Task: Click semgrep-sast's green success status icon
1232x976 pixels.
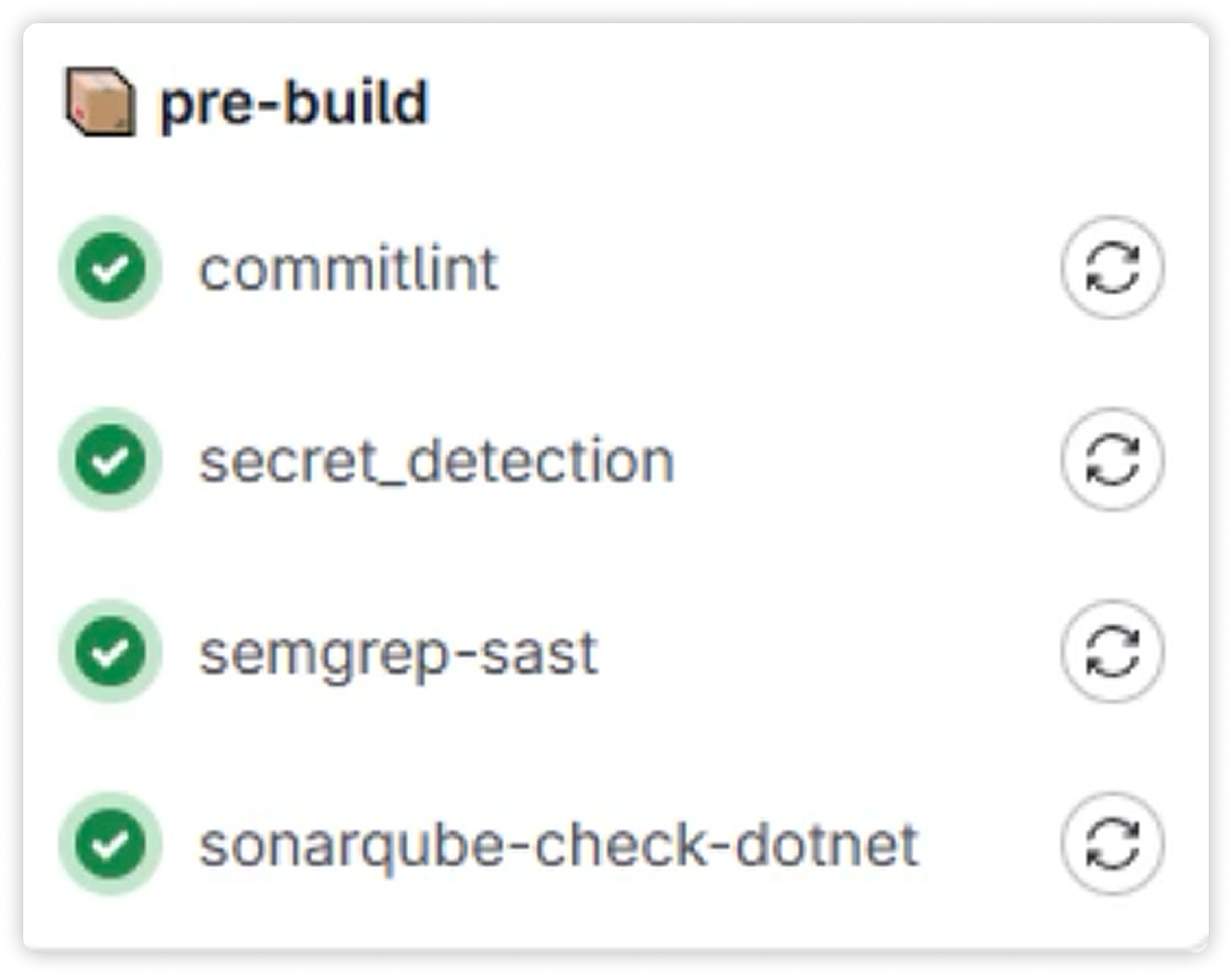Action: (x=110, y=652)
